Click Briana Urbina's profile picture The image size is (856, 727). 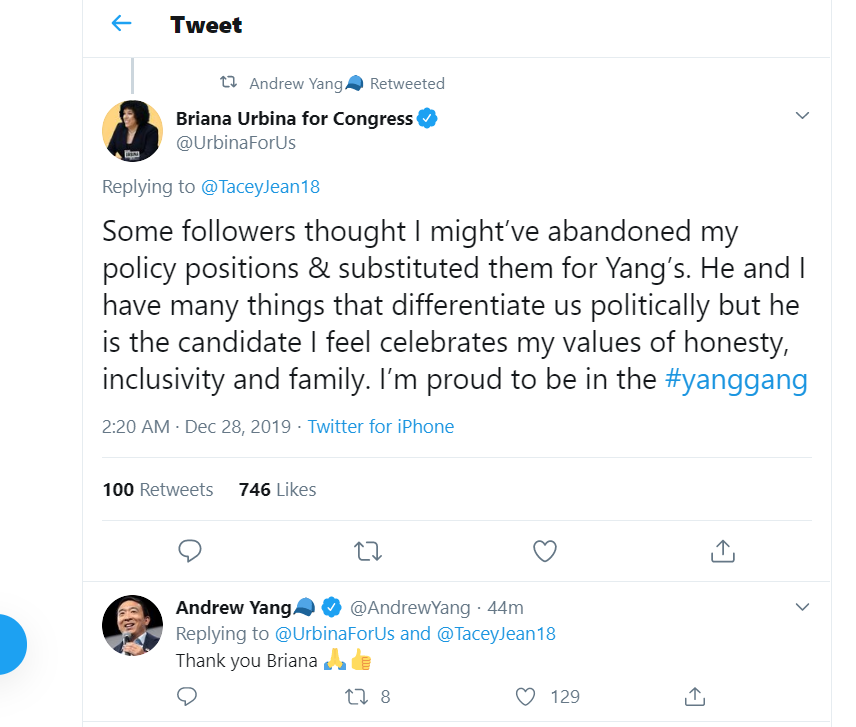coord(133,130)
